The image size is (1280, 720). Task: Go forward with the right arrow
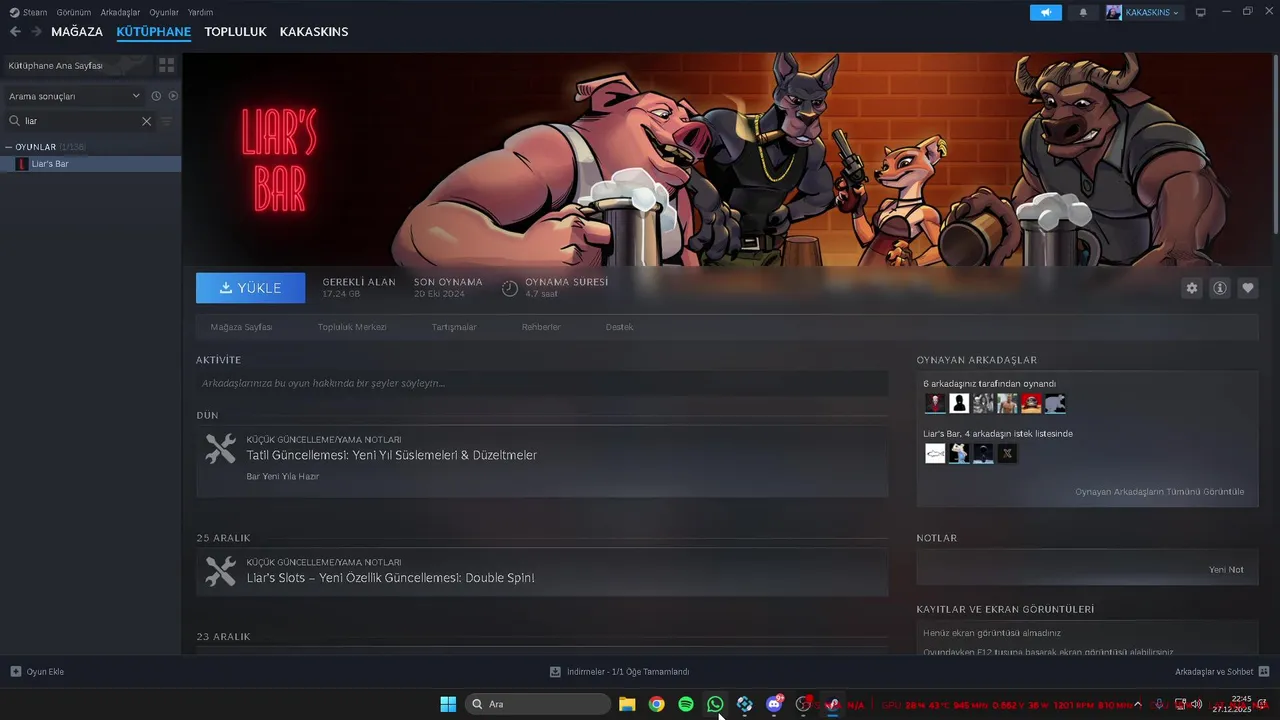(x=36, y=32)
